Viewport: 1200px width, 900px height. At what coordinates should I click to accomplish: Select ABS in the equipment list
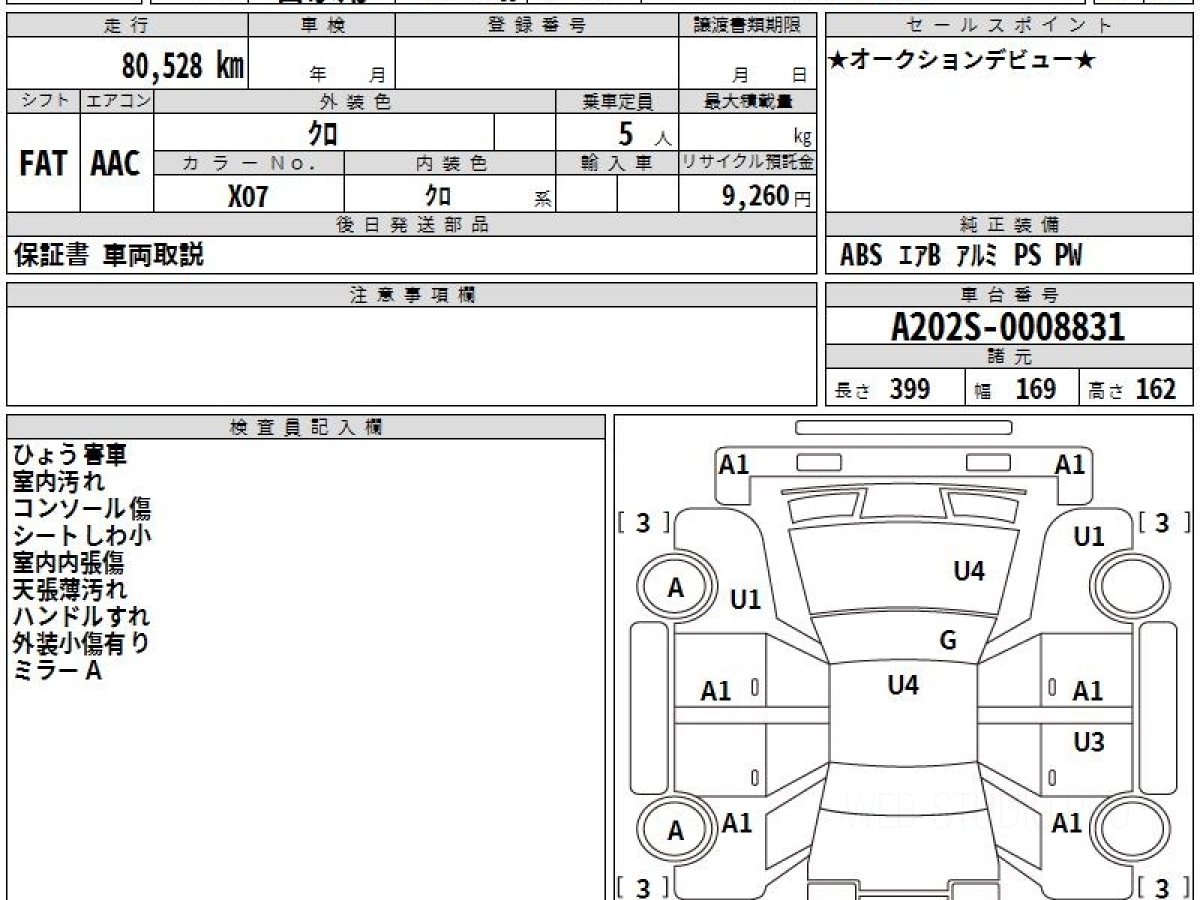[x=861, y=256]
